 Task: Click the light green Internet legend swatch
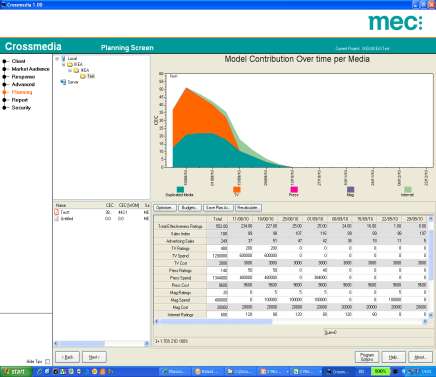(407, 189)
